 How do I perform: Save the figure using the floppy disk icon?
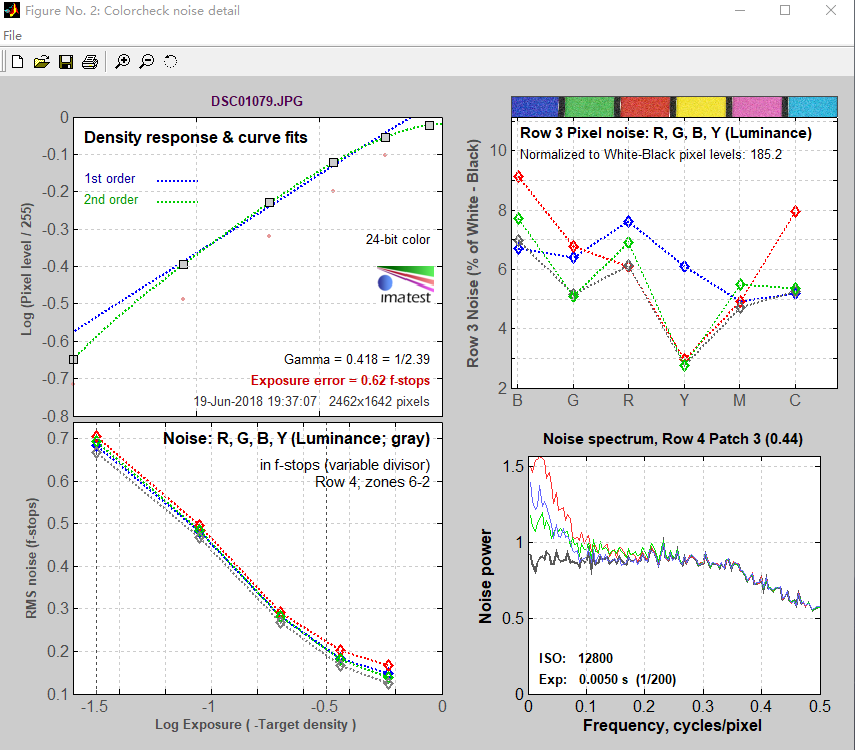(x=66, y=62)
